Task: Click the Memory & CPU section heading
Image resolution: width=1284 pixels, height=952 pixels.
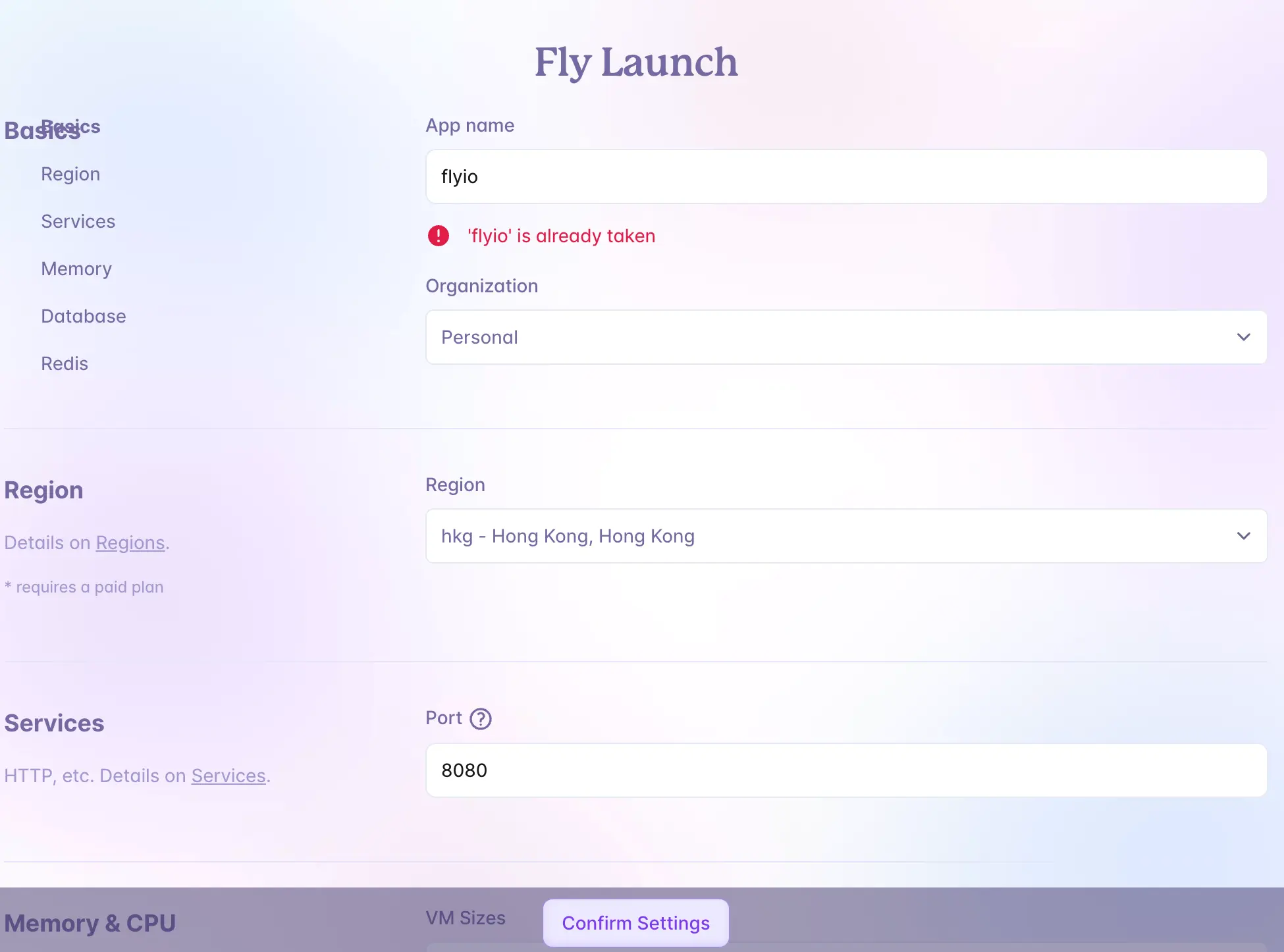Action: 90,923
